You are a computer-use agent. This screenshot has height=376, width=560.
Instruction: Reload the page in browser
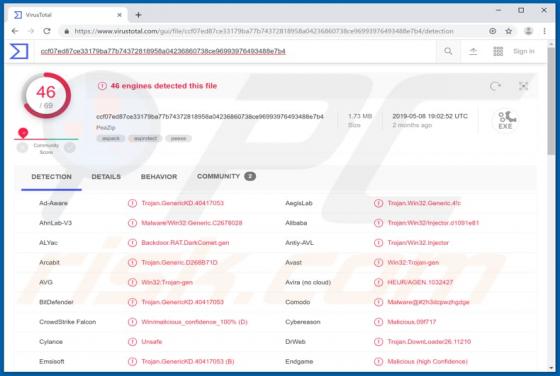[47, 31]
